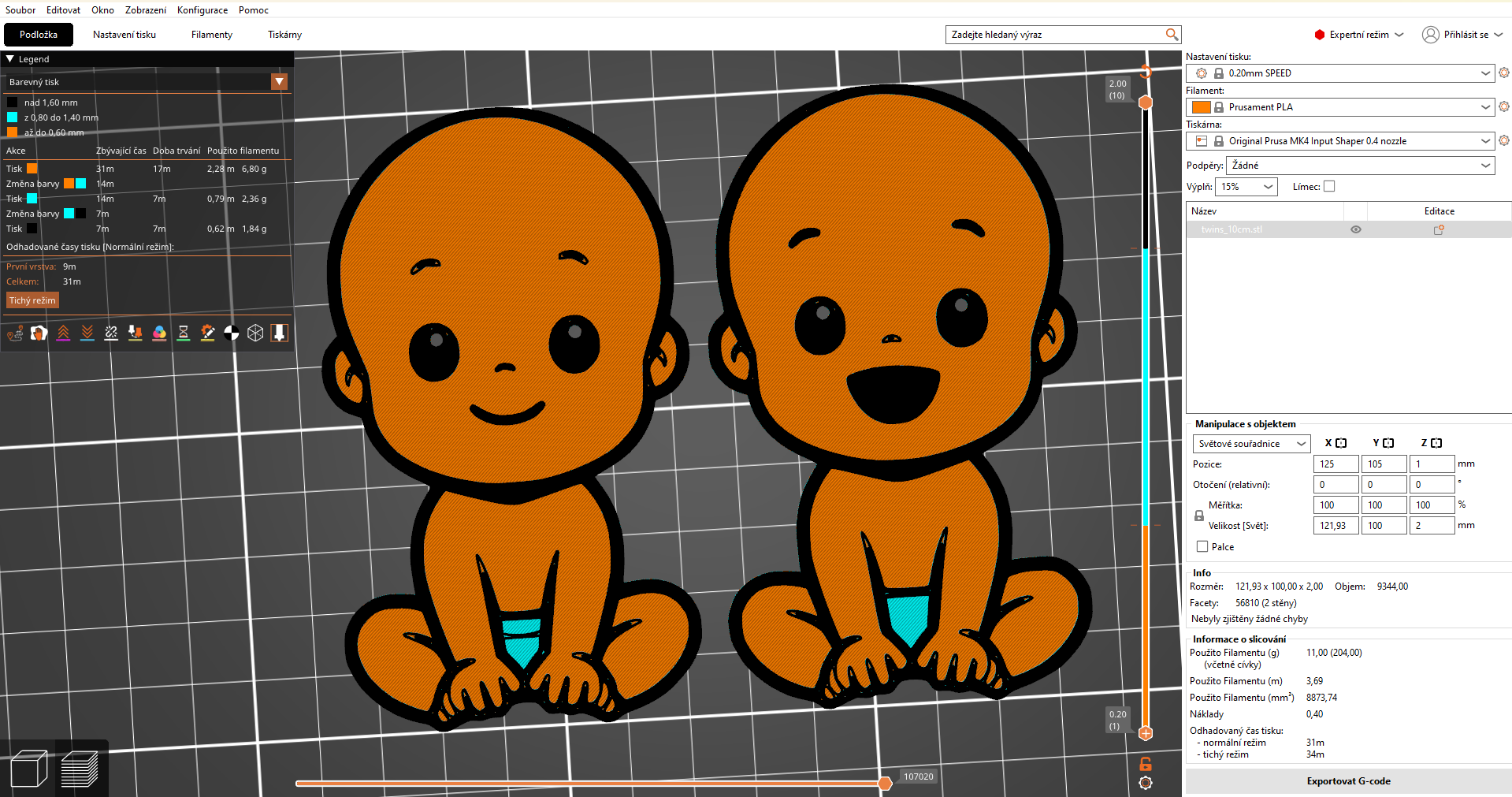Screen dimensions: 1512x797
Task: Toggle Tichý režim button in legend
Action: (32, 300)
